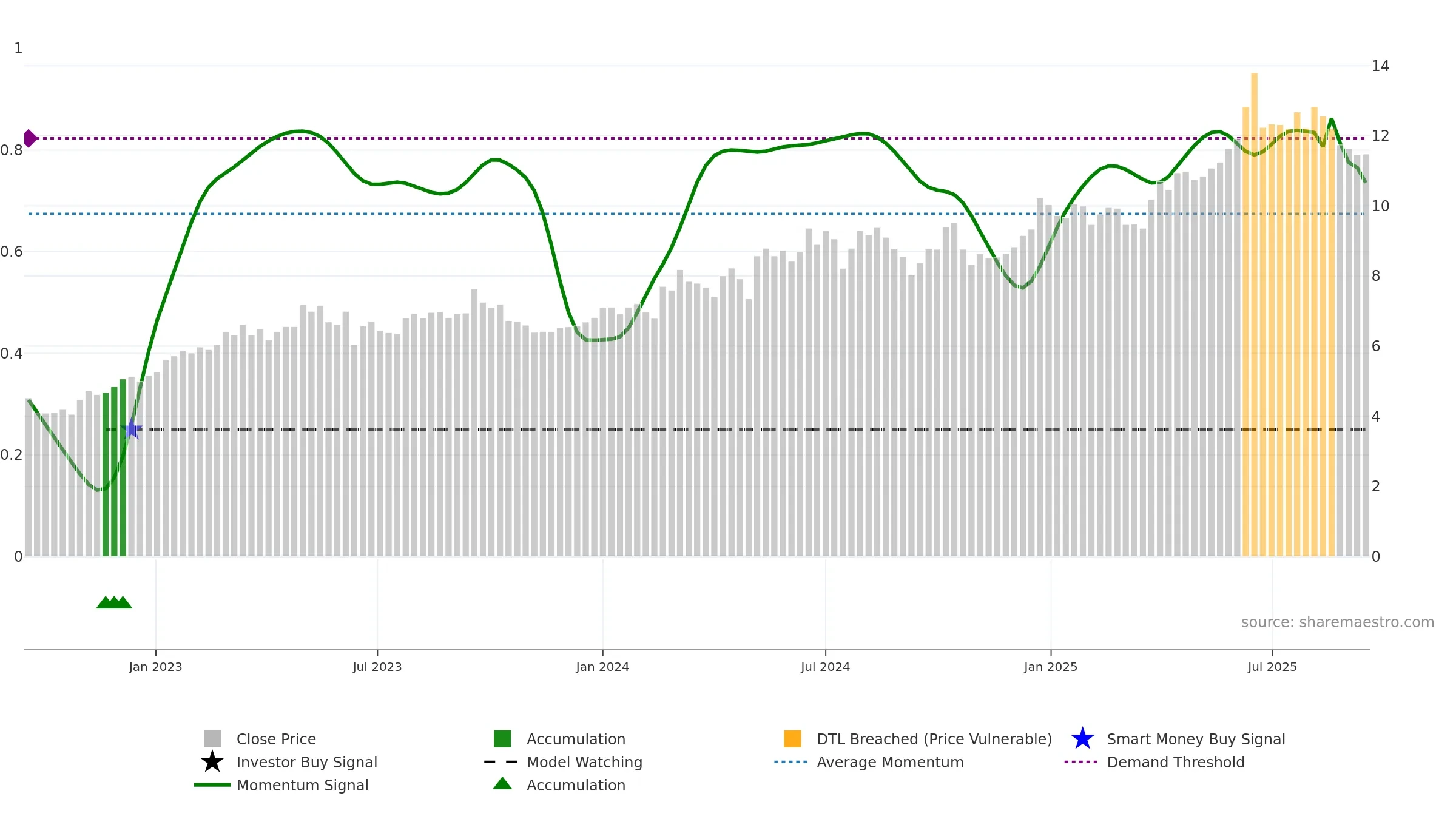Click the Jul 2023 axis label

pyautogui.click(x=377, y=667)
